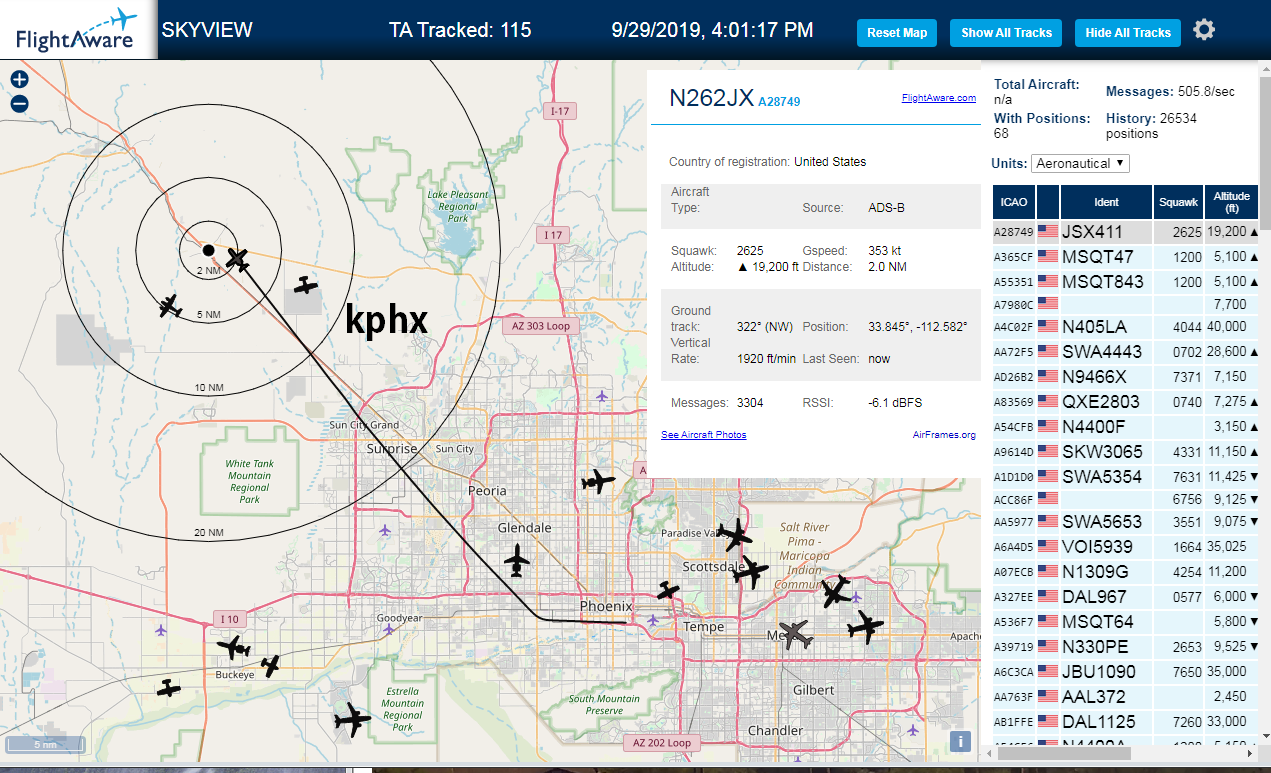Screen dimensions: 1271x773
Task: Select aircraft over Estrella Mountain Regional Park
Action: pyautogui.click(x=352, y=719)
